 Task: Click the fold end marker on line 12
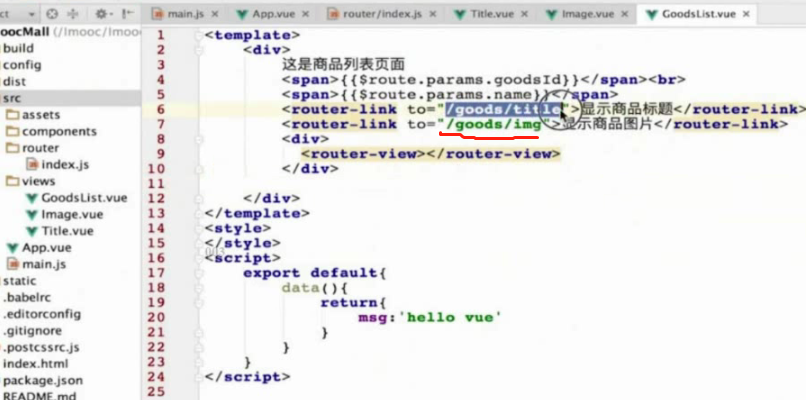(x=198, y=198)
